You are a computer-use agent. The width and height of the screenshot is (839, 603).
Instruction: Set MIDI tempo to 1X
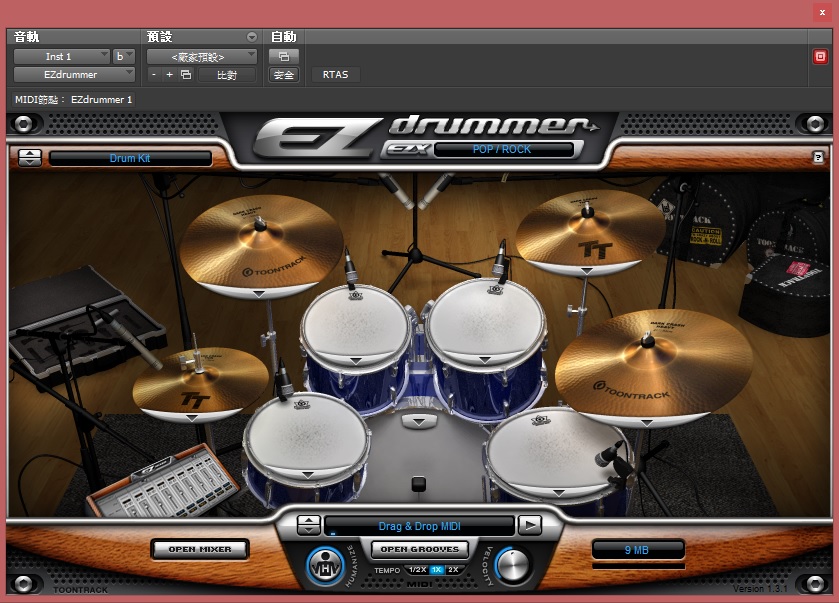[x=437, y=570]
